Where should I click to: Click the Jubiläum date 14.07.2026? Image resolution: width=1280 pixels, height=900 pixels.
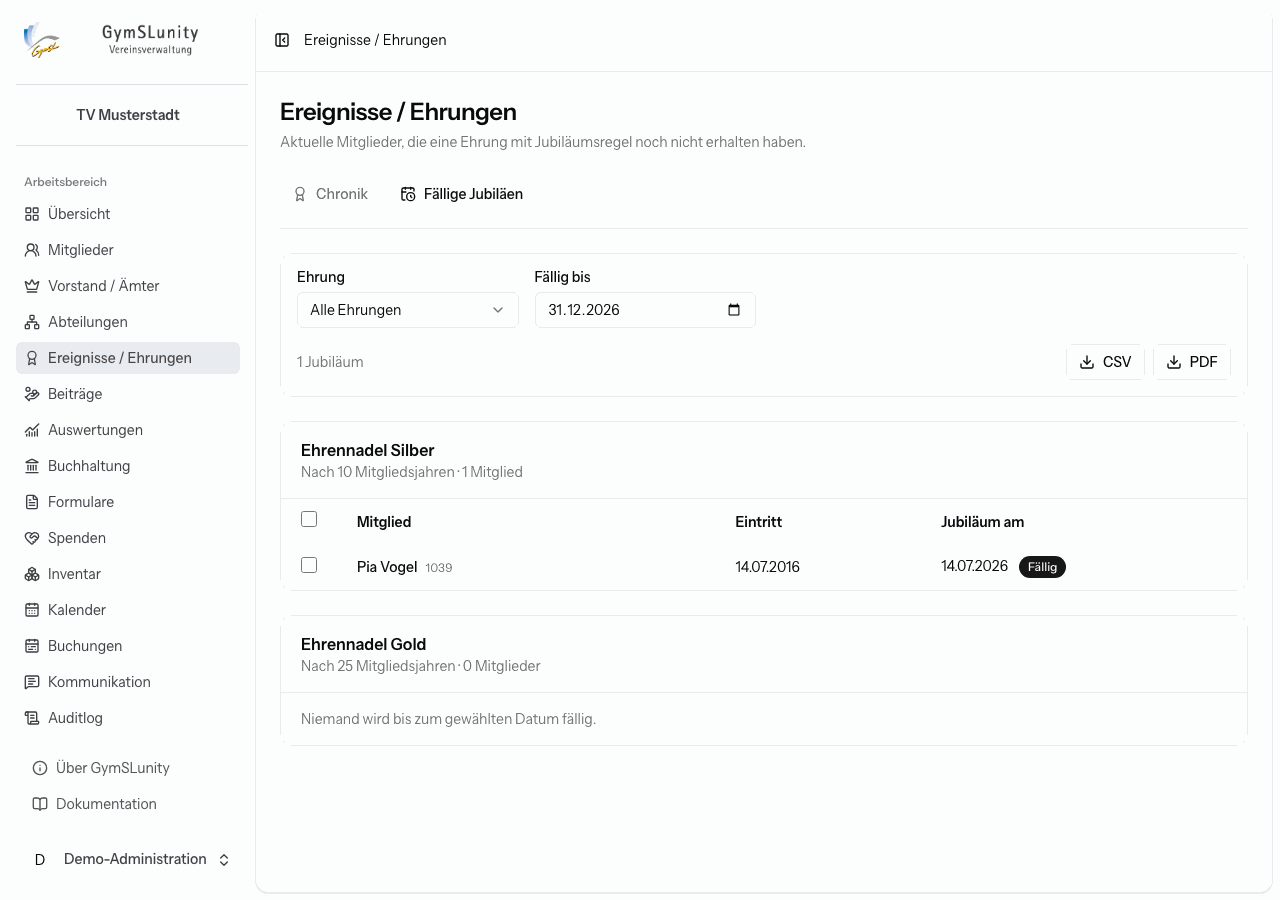tap(974, 566)
